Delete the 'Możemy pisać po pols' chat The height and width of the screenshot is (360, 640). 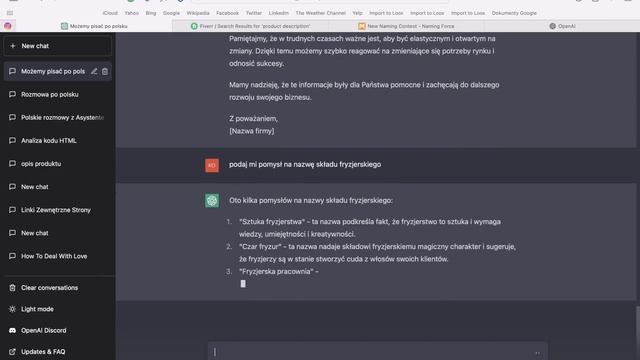pos(105,71)
